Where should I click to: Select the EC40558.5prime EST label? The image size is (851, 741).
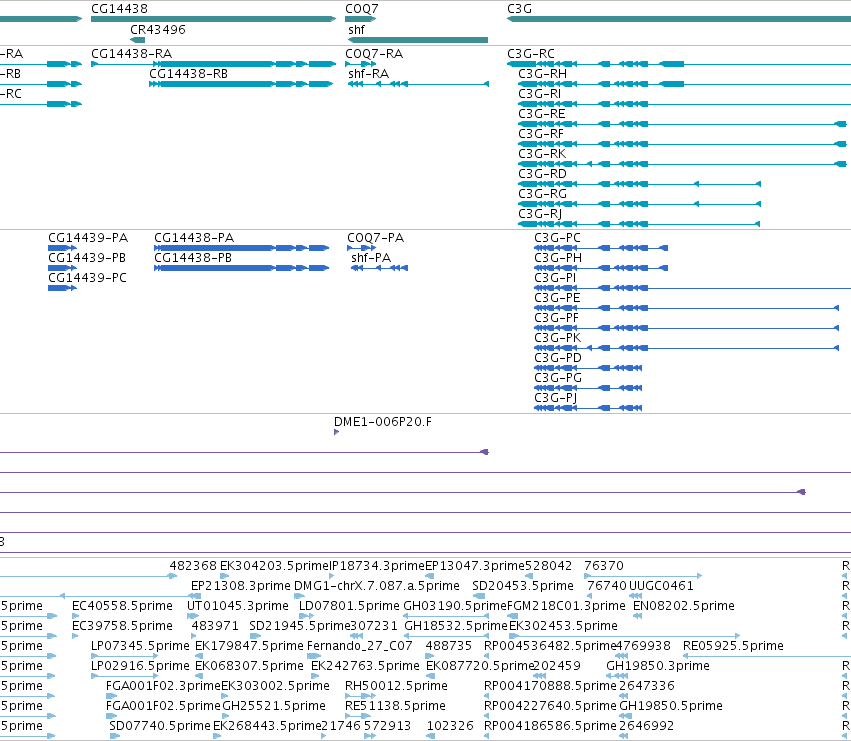click(x=123, y=606)
